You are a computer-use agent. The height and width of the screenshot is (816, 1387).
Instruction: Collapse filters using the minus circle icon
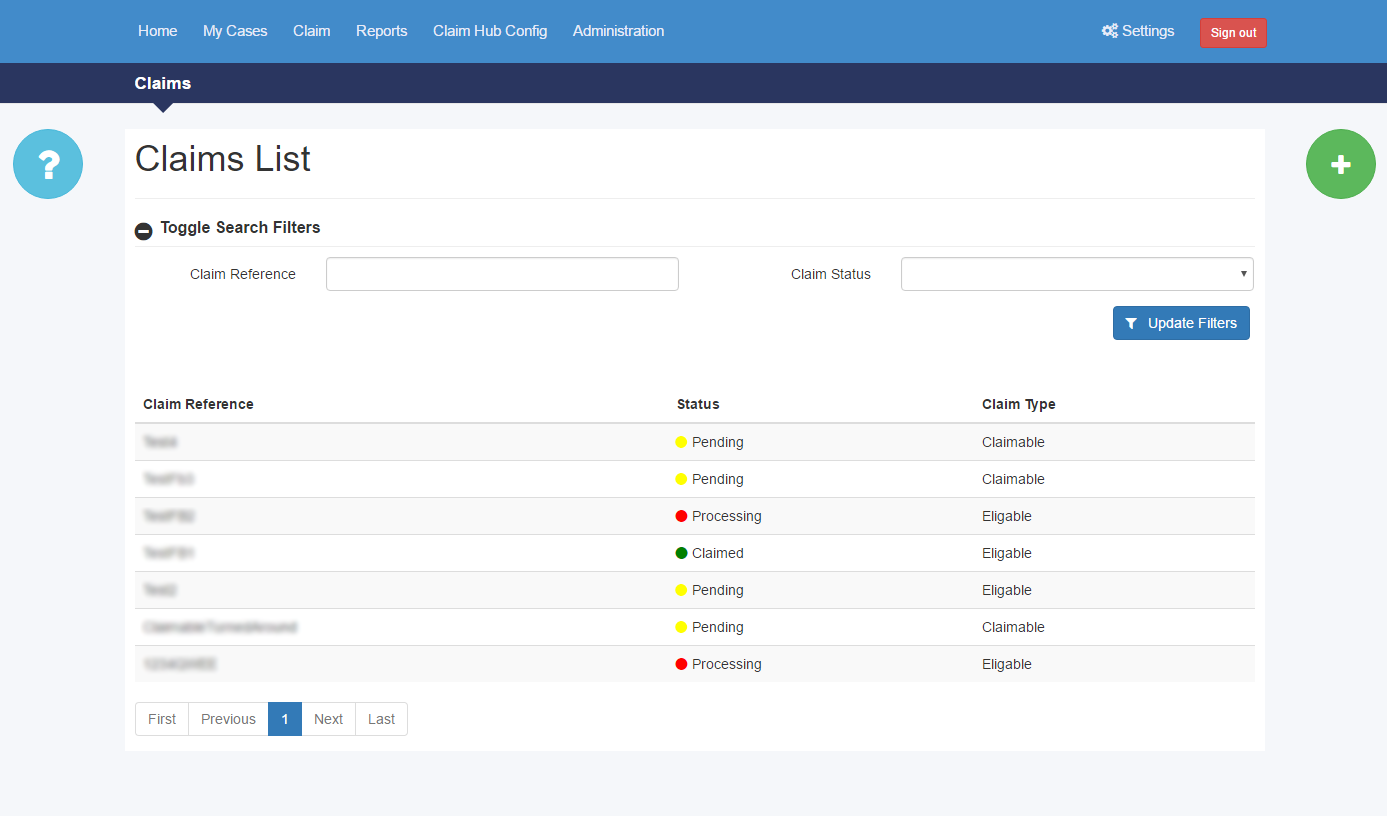tap(144, 231)
